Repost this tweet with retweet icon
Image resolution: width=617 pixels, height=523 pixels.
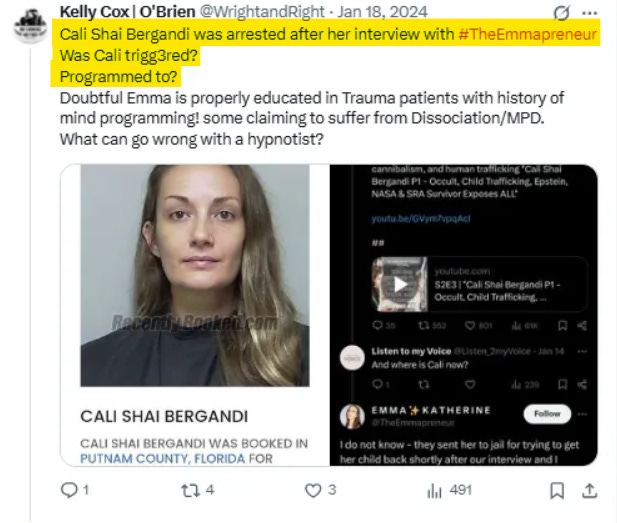click(190, 490)
